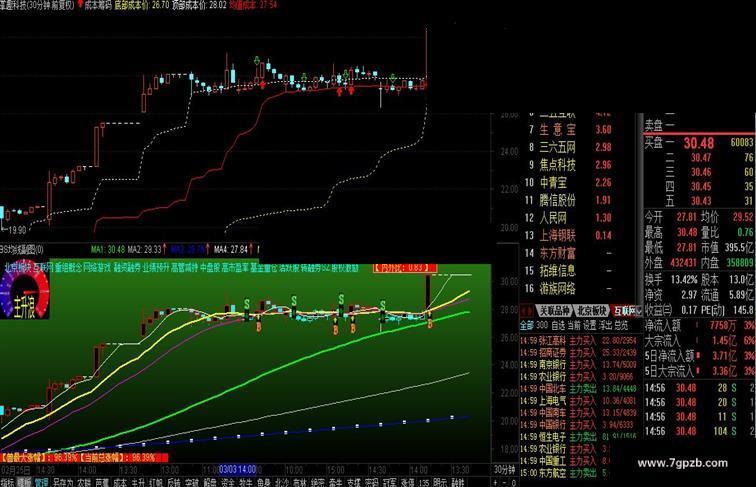Image resolution: width=756 pixels, height=487 pixels.
Task: Click the 净流入额 7758万 value
Action: (722, 326)
